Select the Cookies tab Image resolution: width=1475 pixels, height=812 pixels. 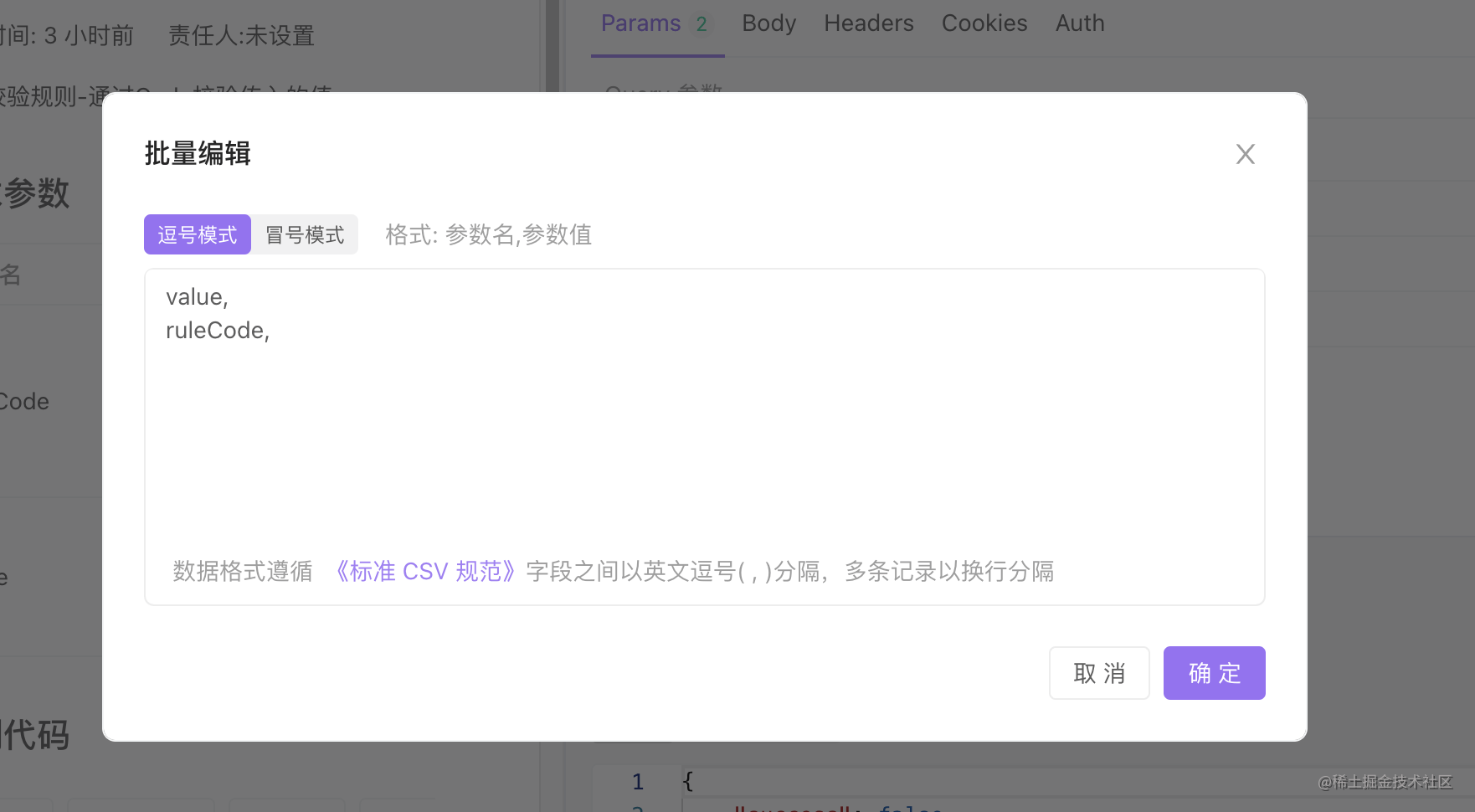pos(984,23)
